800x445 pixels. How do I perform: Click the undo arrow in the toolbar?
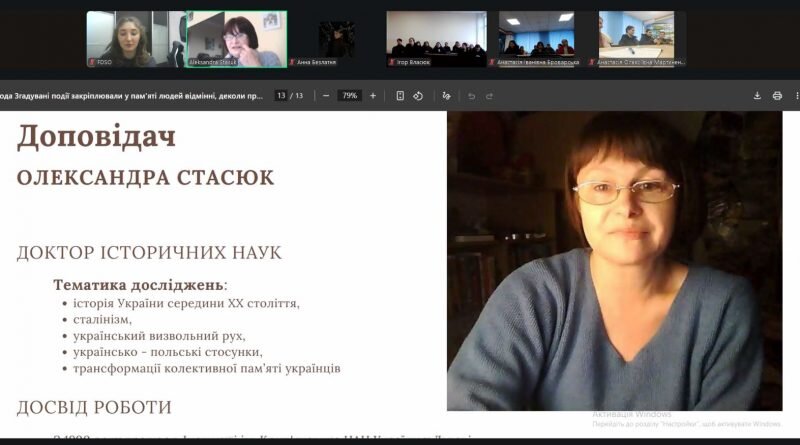pos(471,96)
